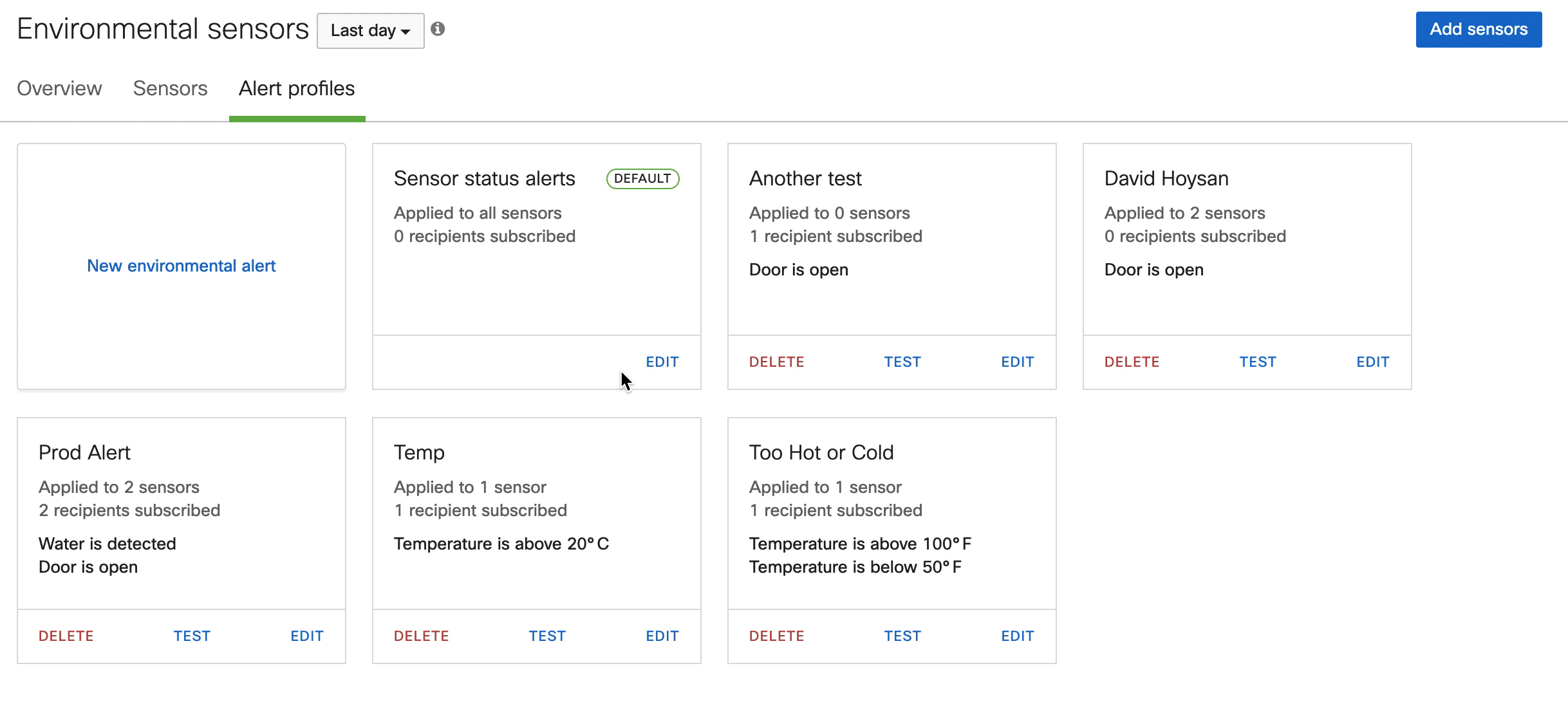Click the DEFAULT badge on Sensor status alerts
The width and height of the screenshot is (1568, 722).
(x=642, y=178)
